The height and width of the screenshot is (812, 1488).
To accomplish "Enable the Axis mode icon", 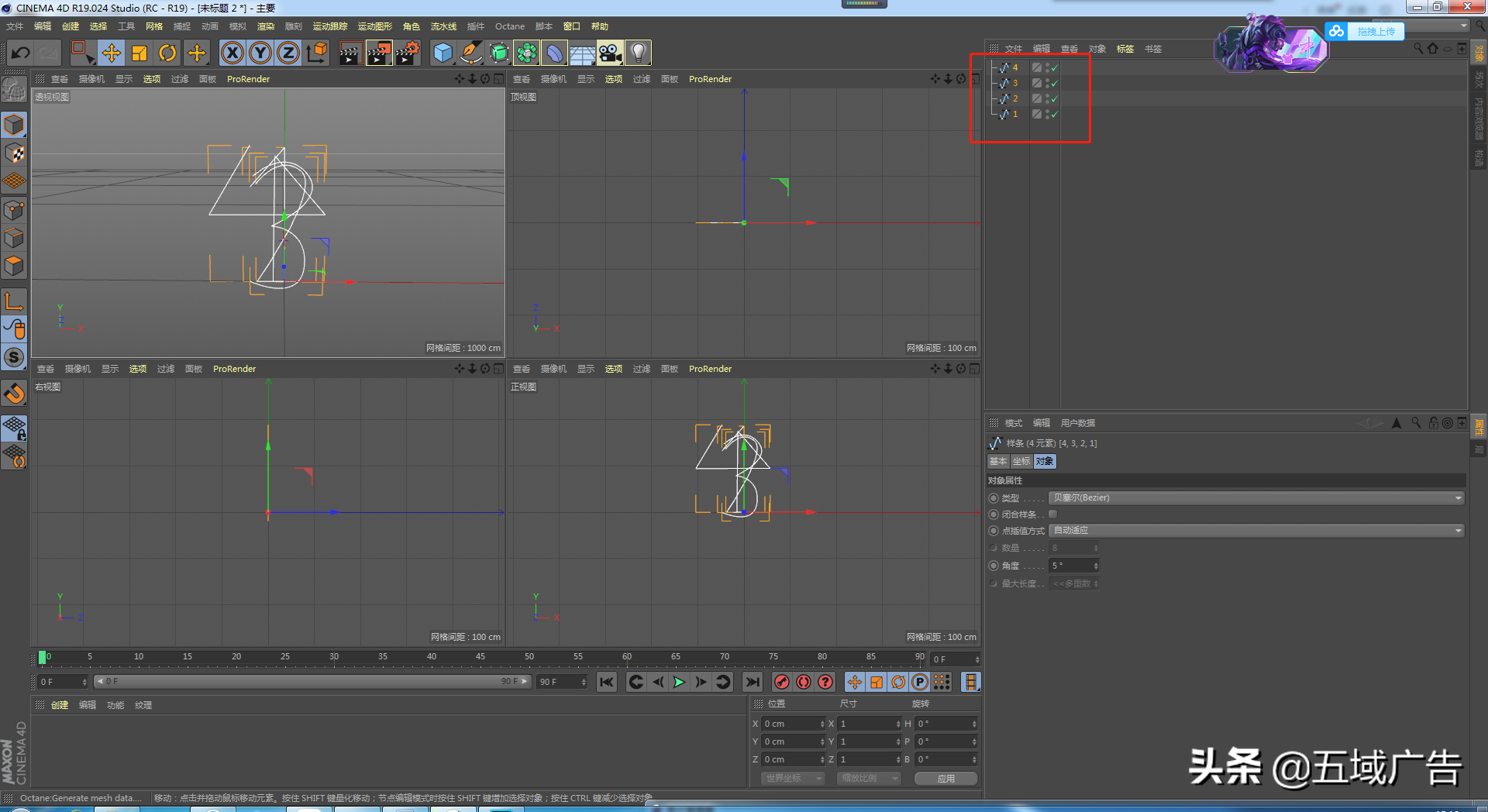I will (15, 301).
